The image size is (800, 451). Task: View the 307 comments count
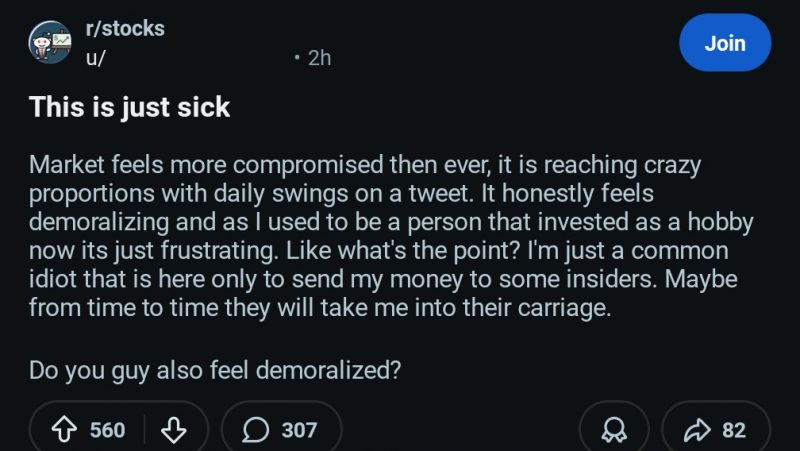299,430
